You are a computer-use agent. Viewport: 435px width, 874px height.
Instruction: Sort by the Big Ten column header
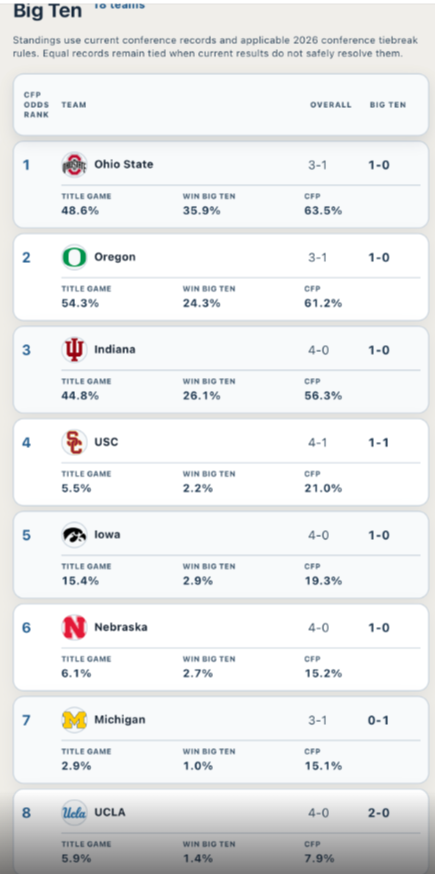click(388, 105)
